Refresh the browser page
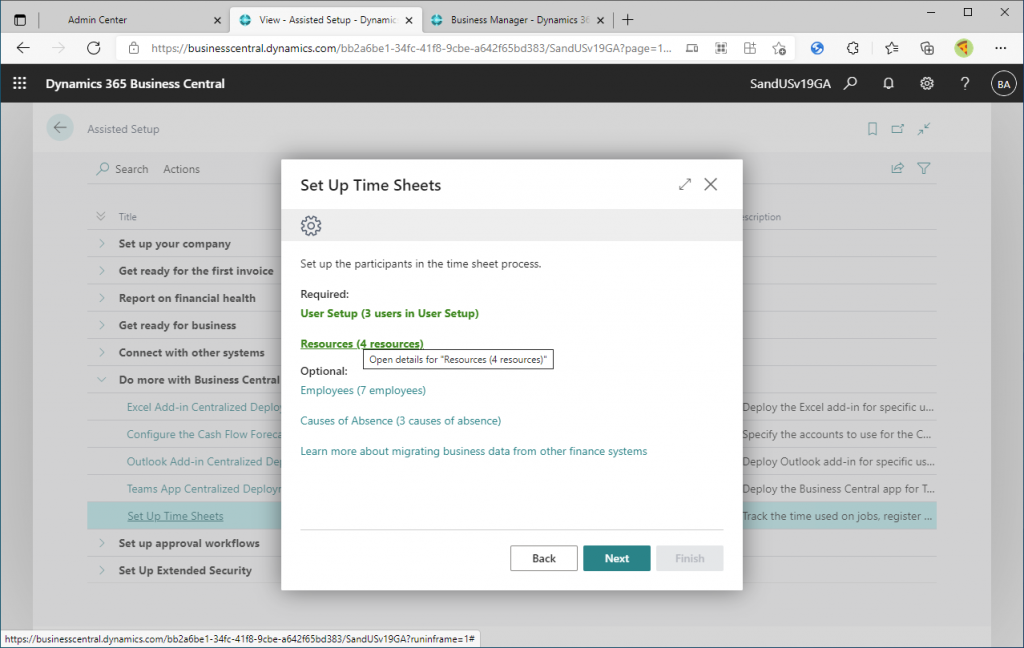The image size is (1024, 648). pos(94,48)
